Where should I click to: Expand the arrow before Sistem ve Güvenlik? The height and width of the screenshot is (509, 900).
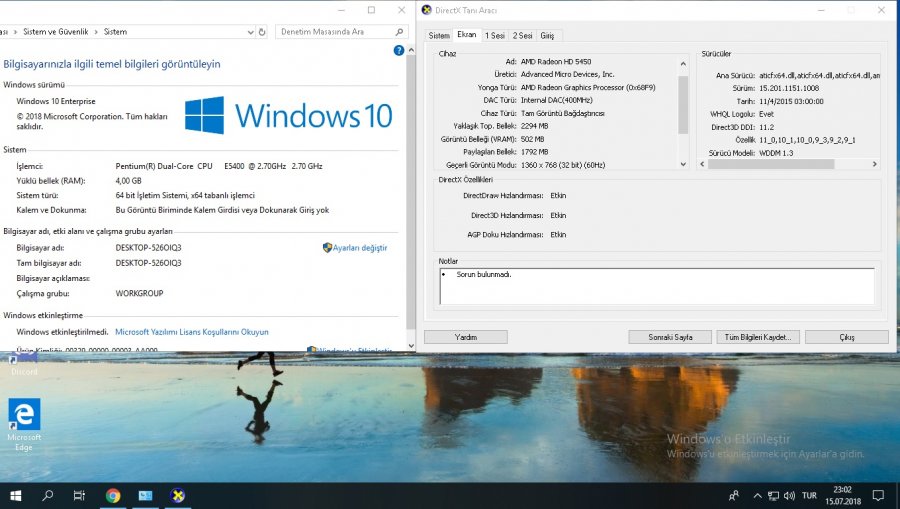(x=15, y=32)
